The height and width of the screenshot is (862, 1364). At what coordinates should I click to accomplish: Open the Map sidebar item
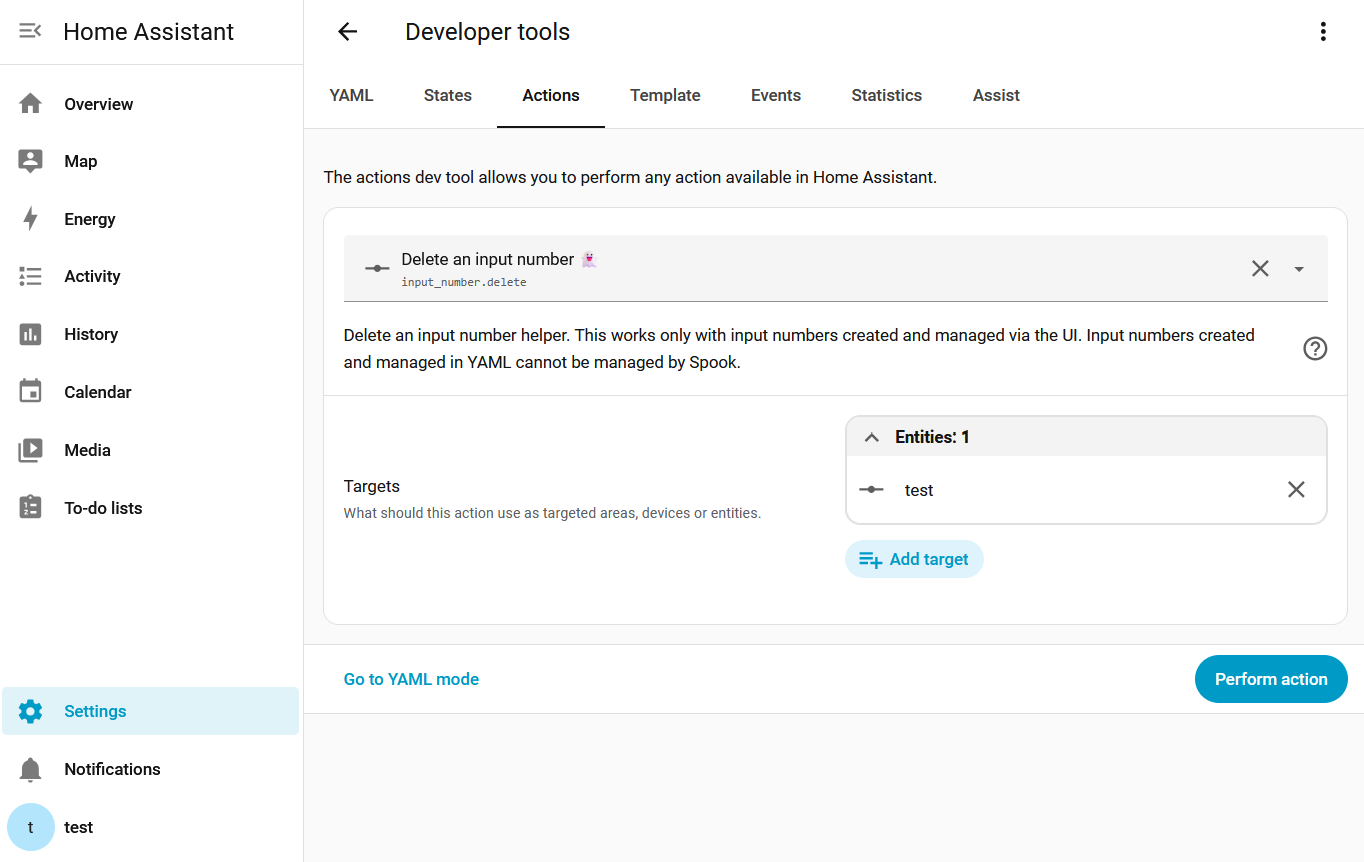[x=151, y=161]
